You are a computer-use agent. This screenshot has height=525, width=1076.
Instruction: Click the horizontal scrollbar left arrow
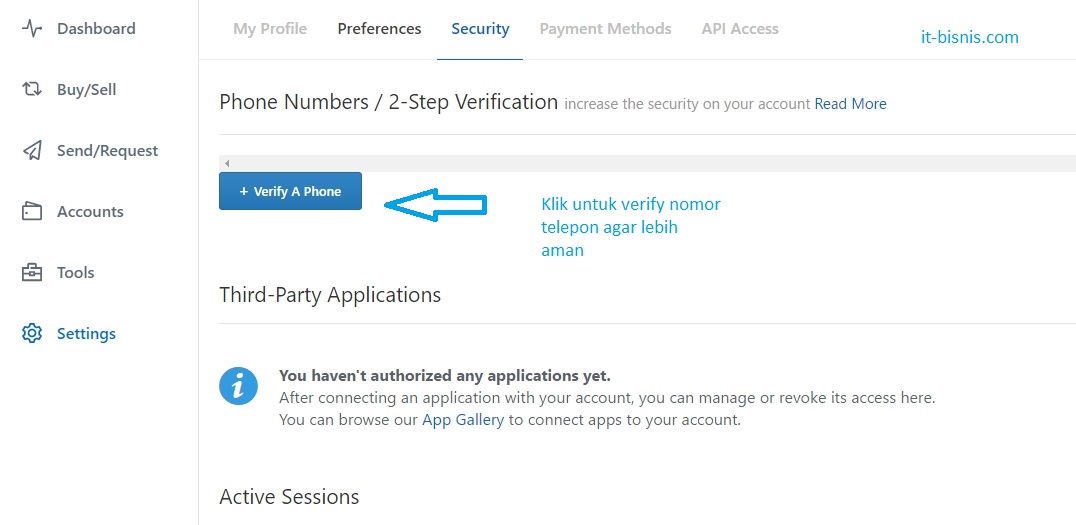(x=227, y=163)
